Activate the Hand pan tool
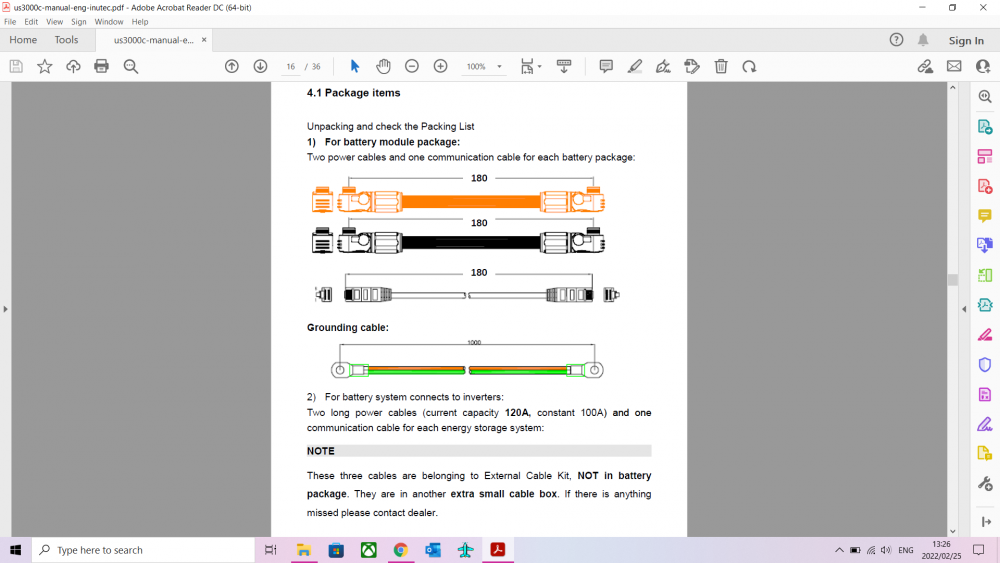Viewport: 1000px width, 563px height. tap(383, 66)
